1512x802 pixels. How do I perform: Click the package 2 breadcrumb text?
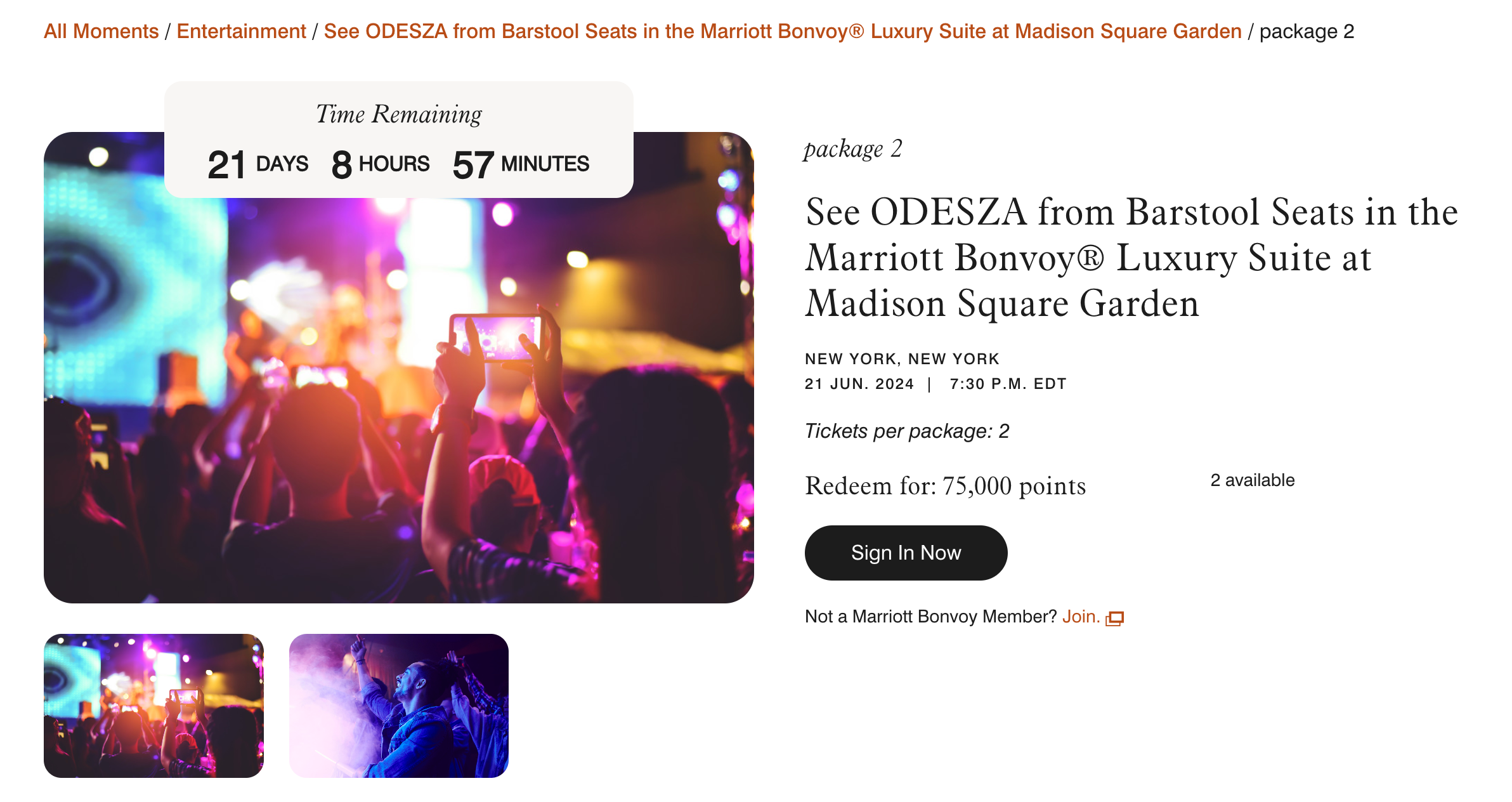click(x=1307, y=31)
